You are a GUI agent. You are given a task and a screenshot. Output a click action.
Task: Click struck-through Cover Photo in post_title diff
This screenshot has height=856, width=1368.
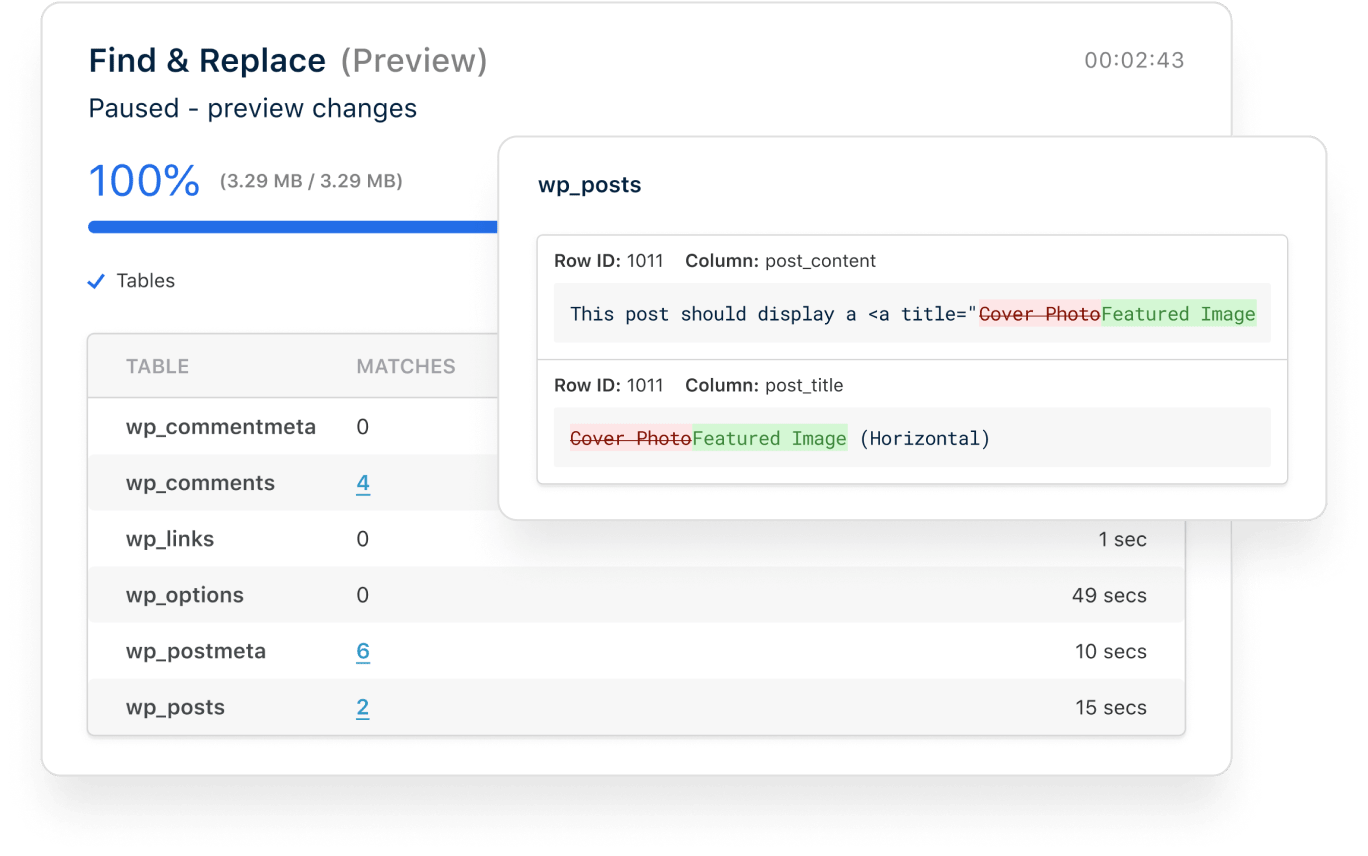click(x=631, y=438)
